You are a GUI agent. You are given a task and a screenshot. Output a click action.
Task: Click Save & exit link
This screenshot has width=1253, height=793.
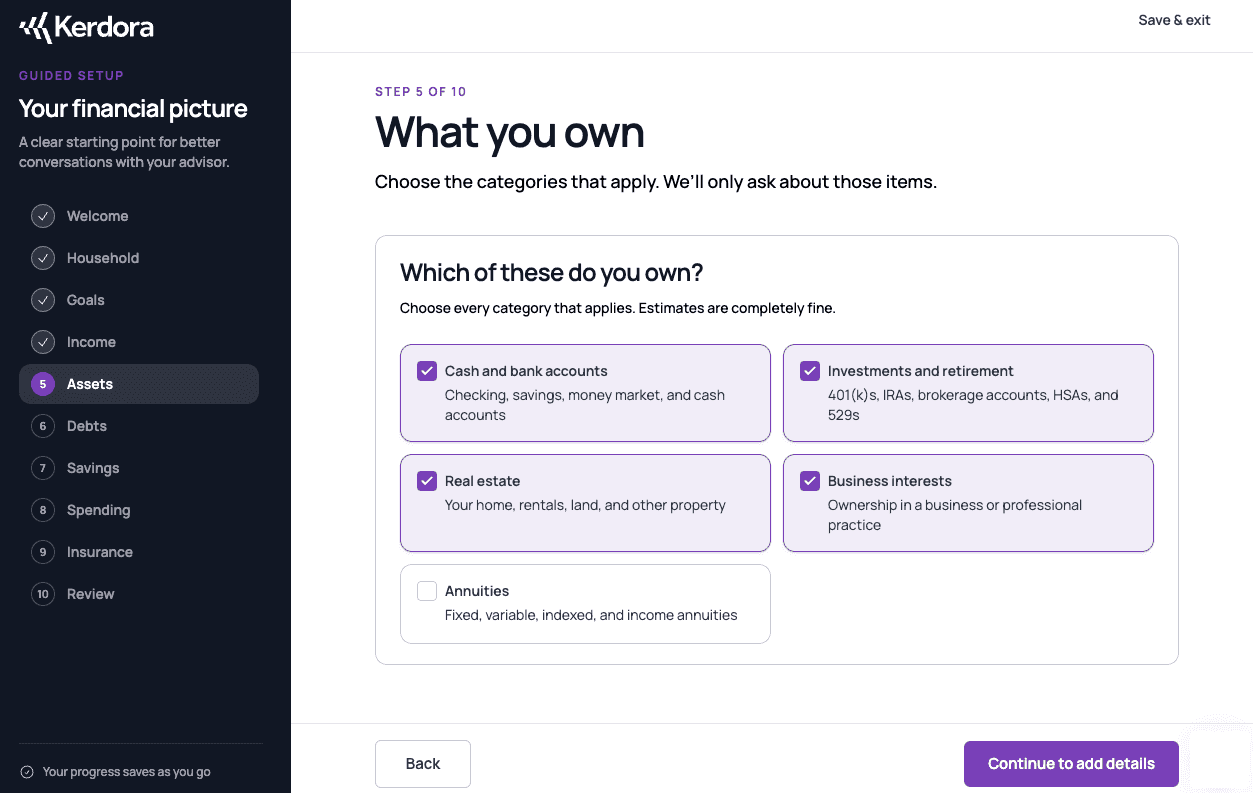(x=1174, y=20)
